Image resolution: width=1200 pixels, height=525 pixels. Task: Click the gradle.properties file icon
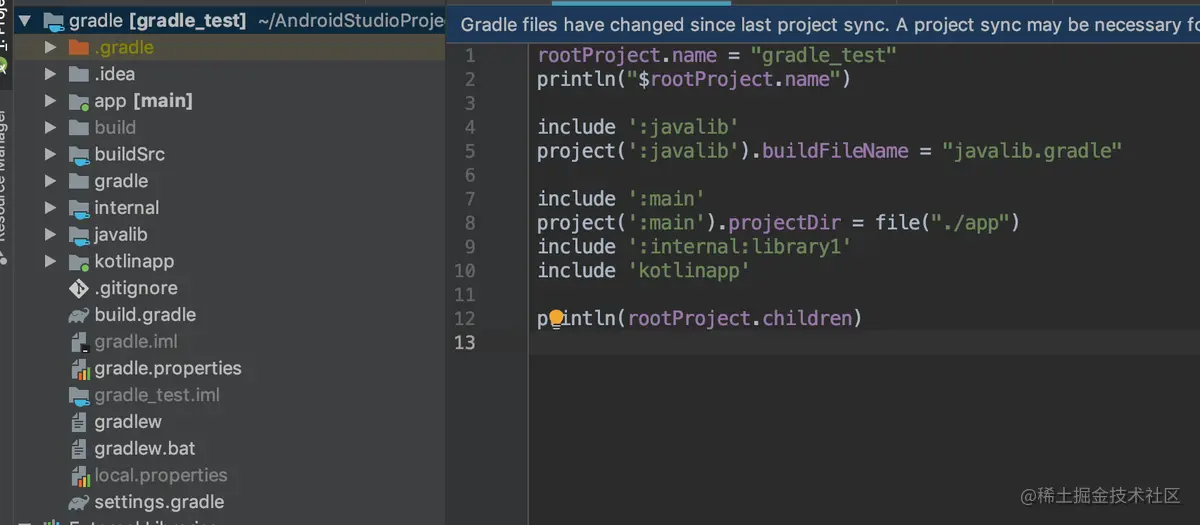tap(80, 369)
